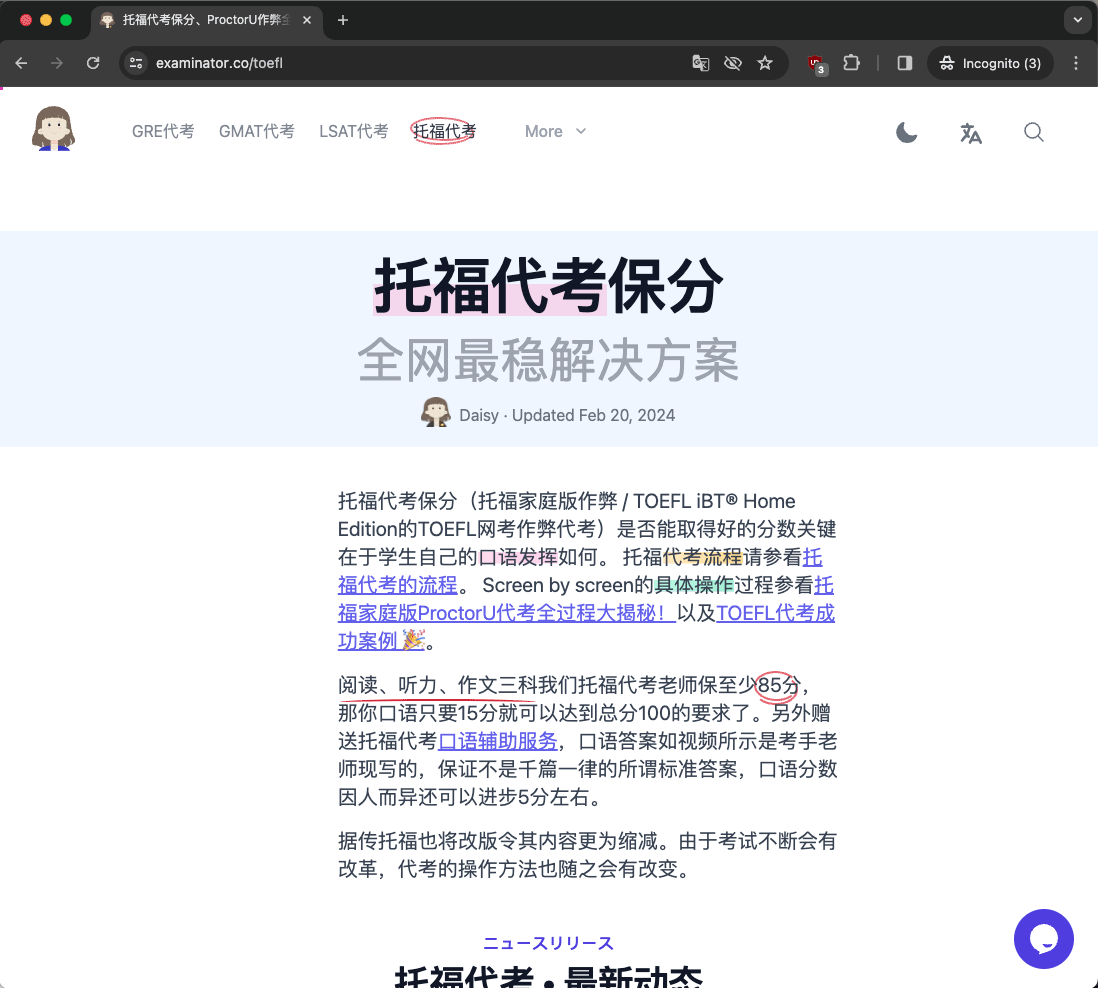Click Daisy author avatar under the title
Viewport: 1098px width, 988px height.
[x=436, y=412]
